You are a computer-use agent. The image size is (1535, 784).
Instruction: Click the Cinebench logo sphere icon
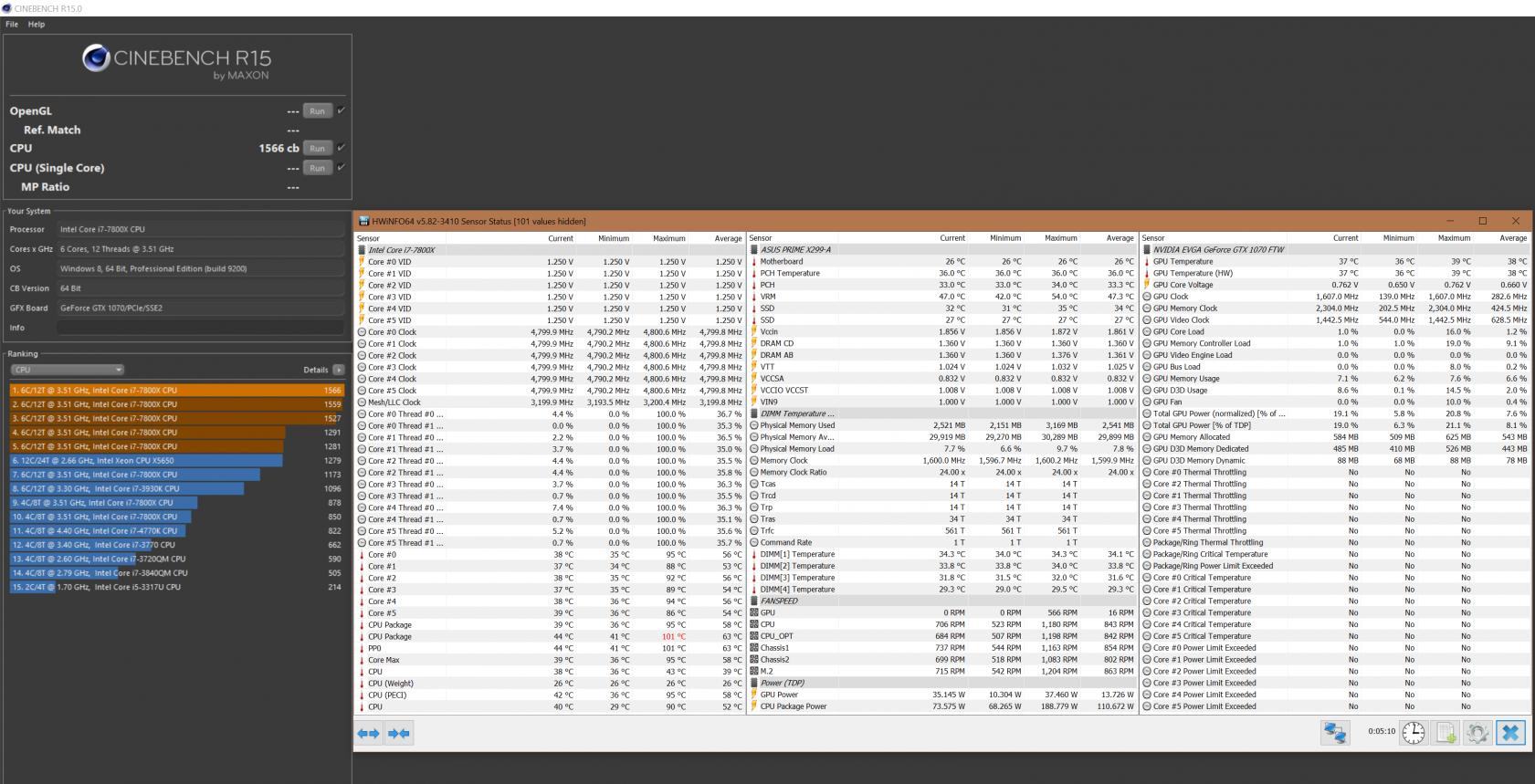point(96,58)
